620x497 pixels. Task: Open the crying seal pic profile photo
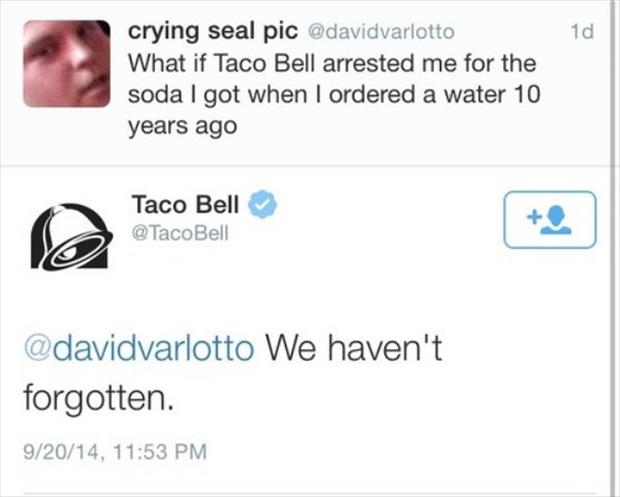[x=68, y=61]
